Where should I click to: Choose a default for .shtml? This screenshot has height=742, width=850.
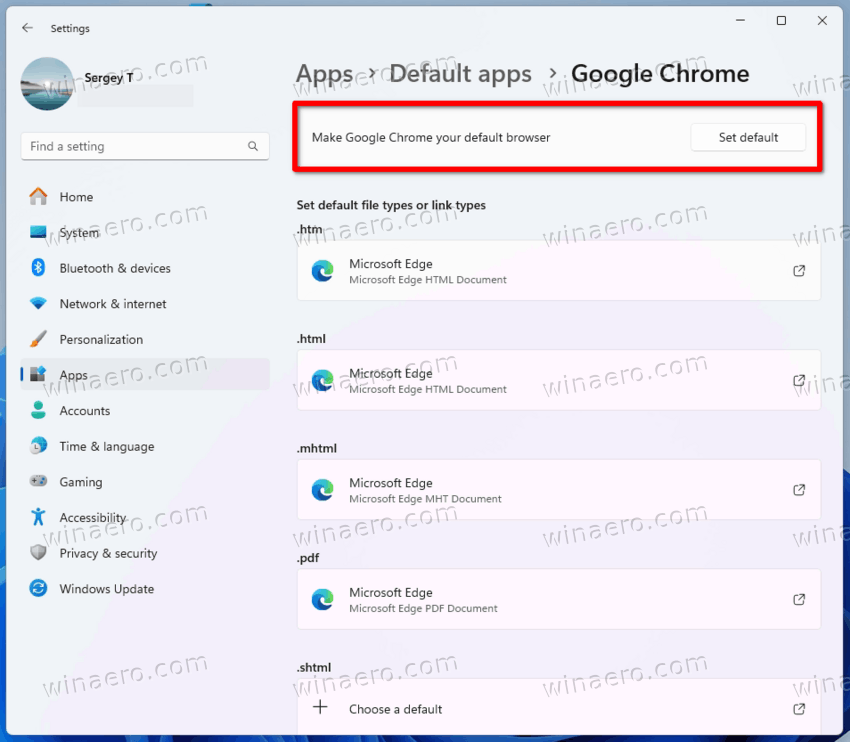[x=559, y=708]
